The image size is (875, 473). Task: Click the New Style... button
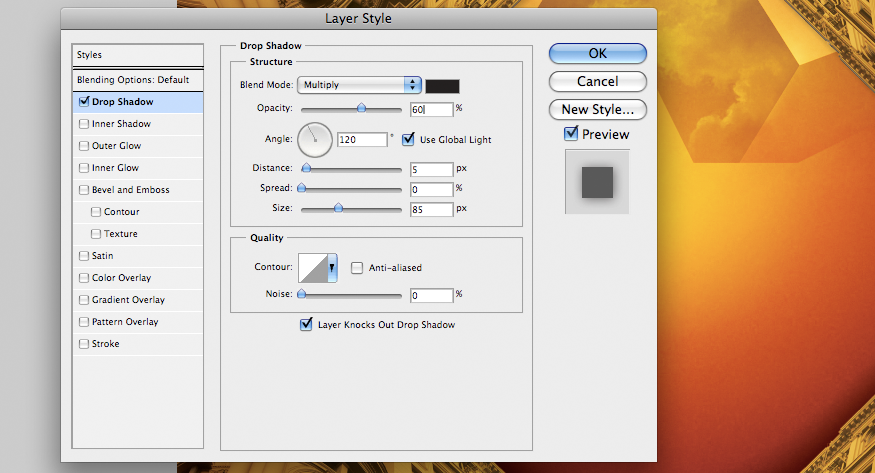(x=598, y=109)
